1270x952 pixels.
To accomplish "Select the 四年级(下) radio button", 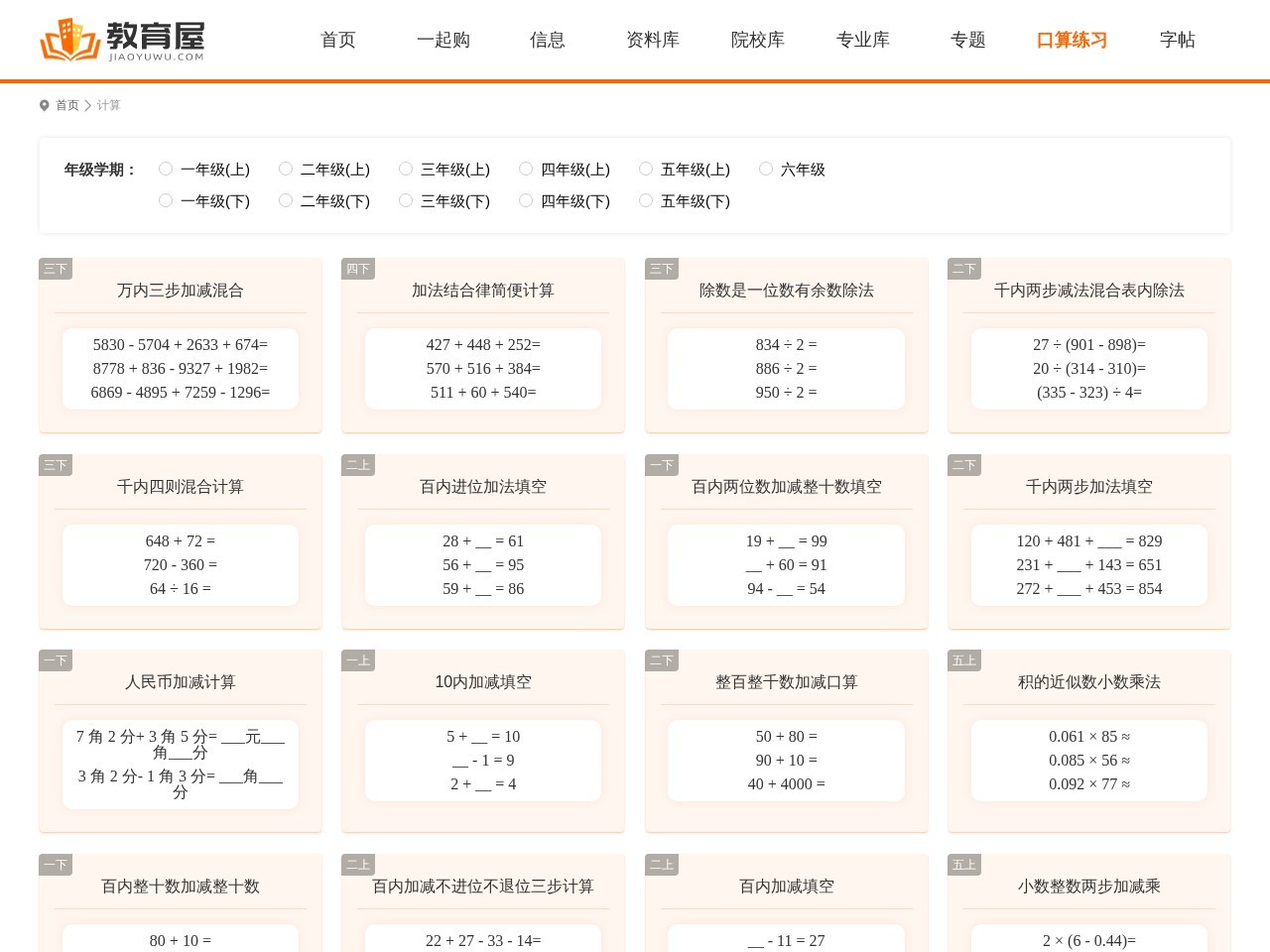I will (x=526, y=200).
